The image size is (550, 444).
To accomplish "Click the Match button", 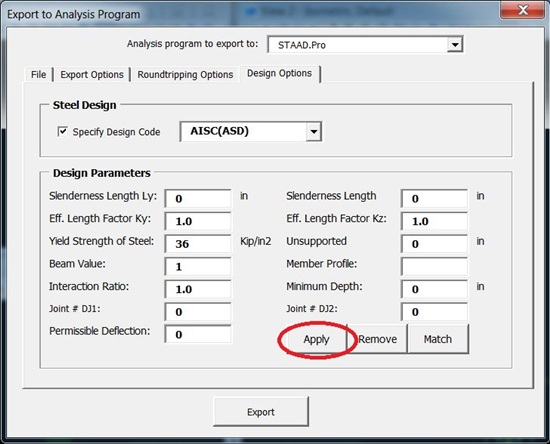I will (x=438, y=339).
